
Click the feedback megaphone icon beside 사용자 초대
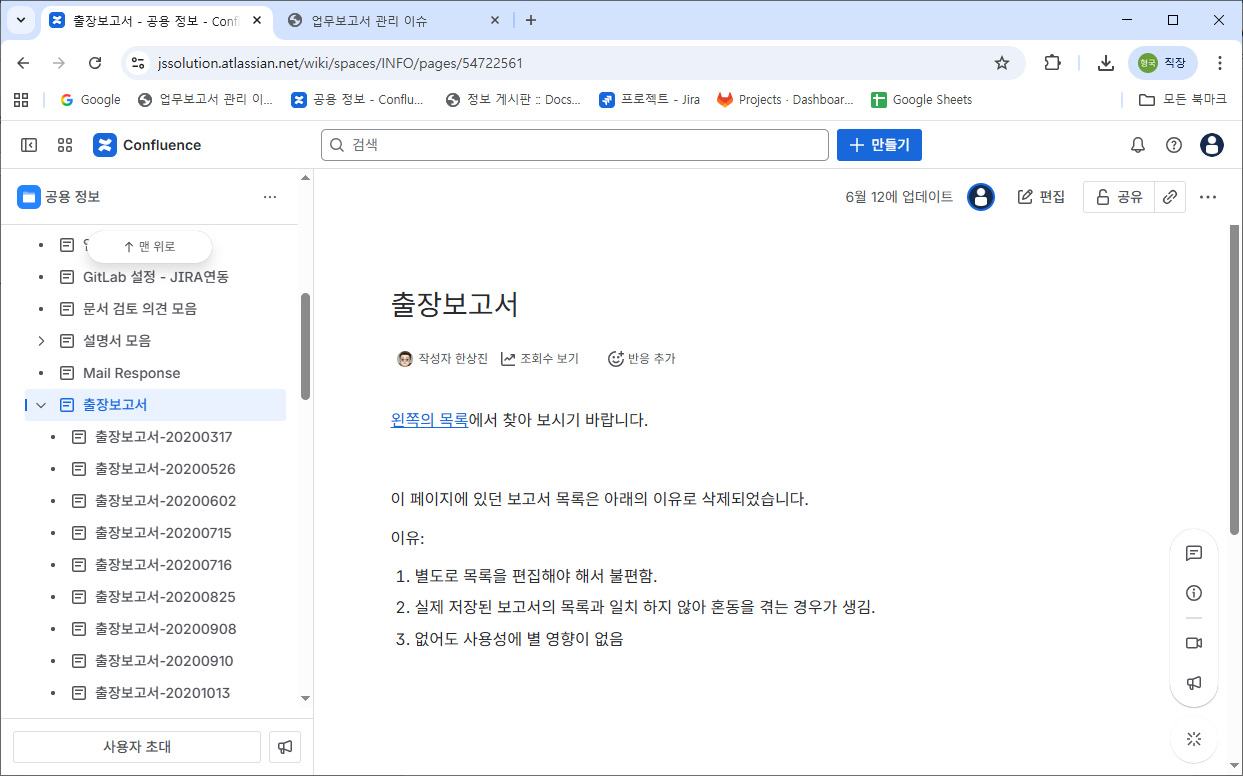pos(285,747)
